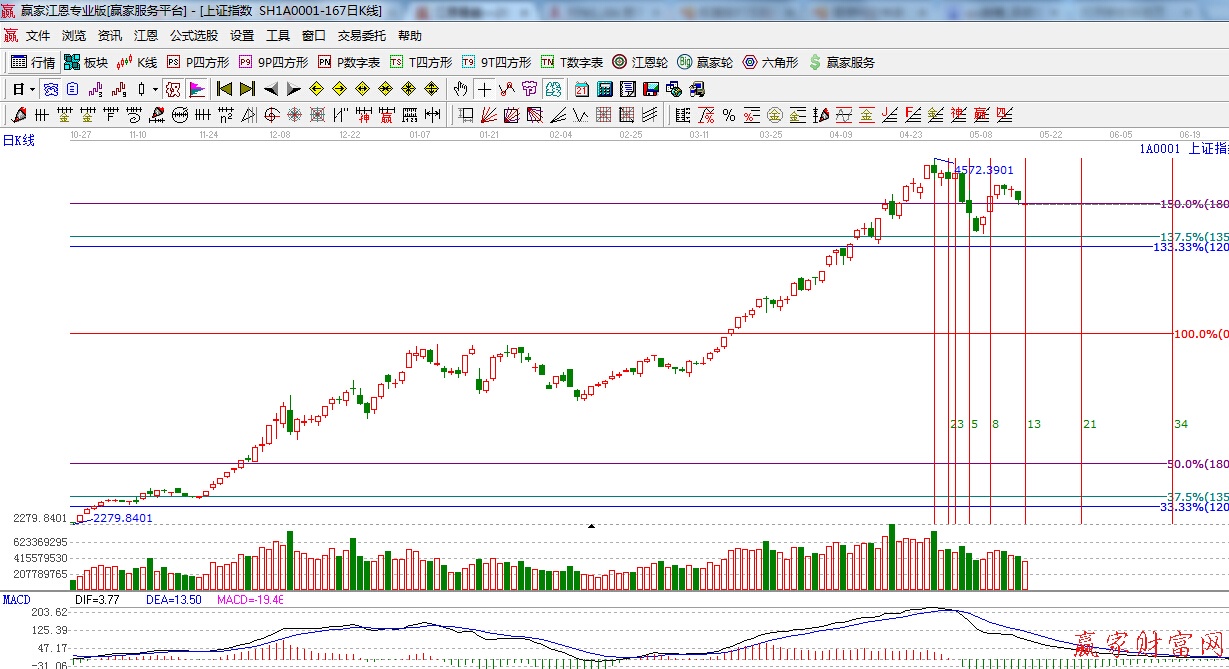The image size is (1229, 669).
Task: Click the Fibonacci 13 time line label
Action: coord(1034,424)
